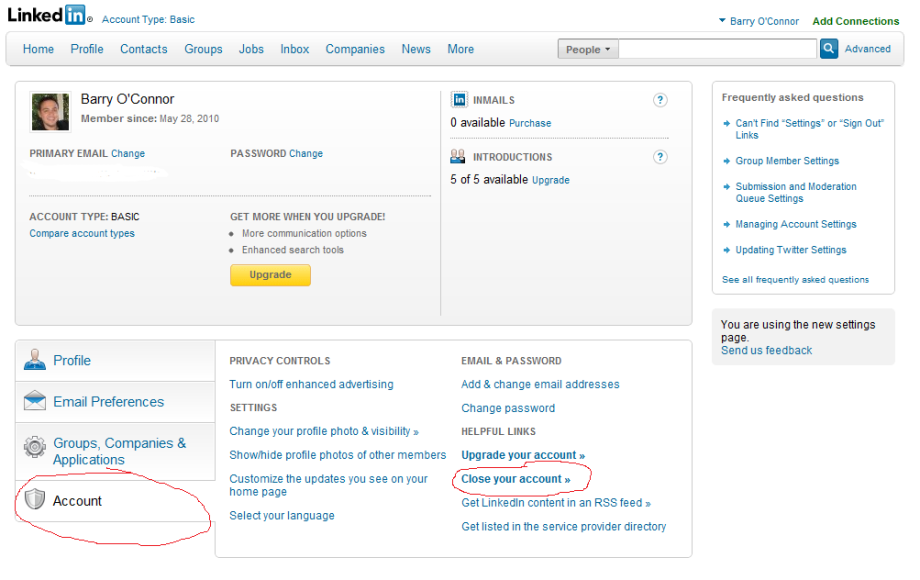
Task: Open the News menu
Action: (x=416, y=49)
